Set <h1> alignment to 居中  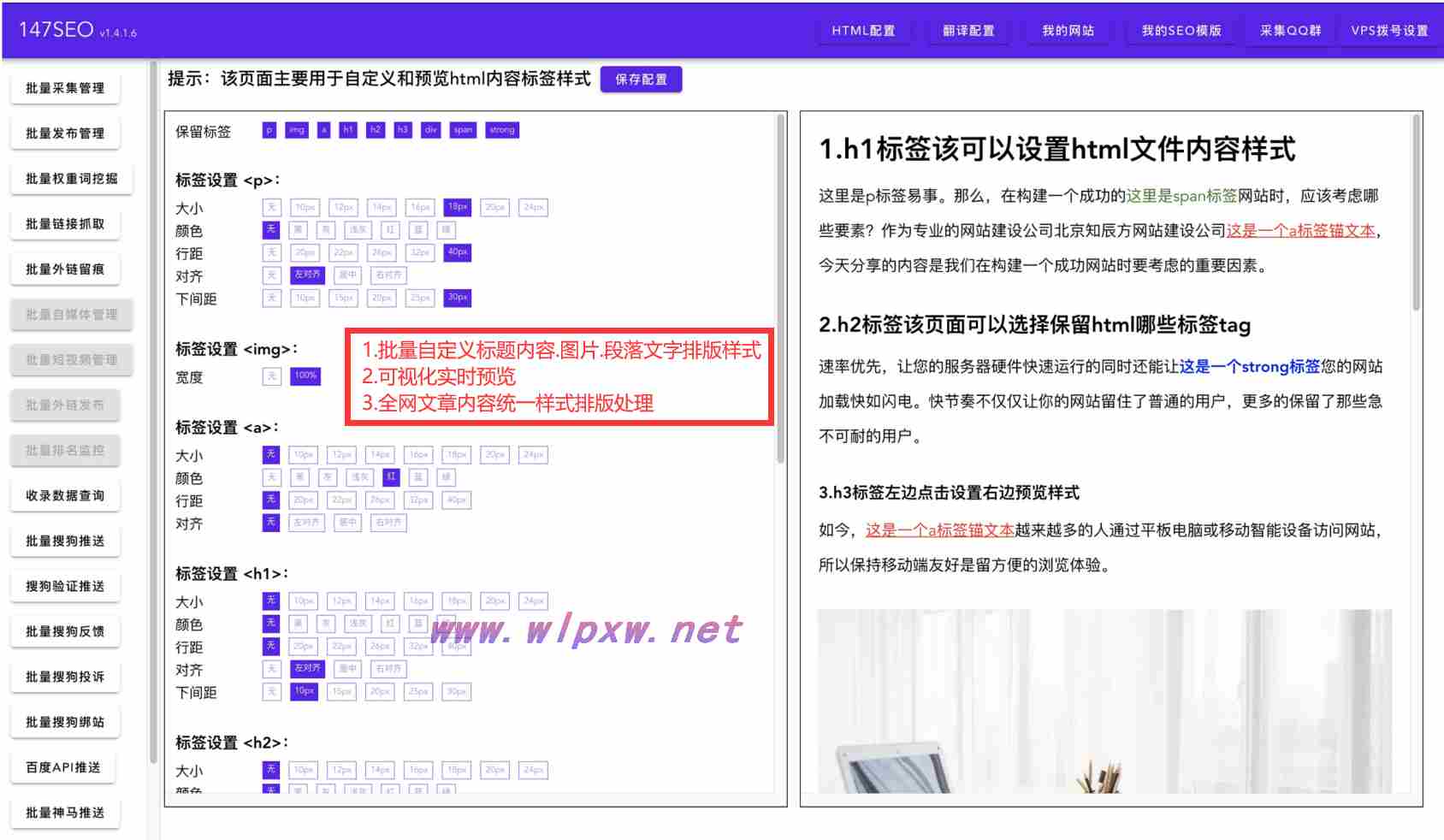click(x=347, y=669)
